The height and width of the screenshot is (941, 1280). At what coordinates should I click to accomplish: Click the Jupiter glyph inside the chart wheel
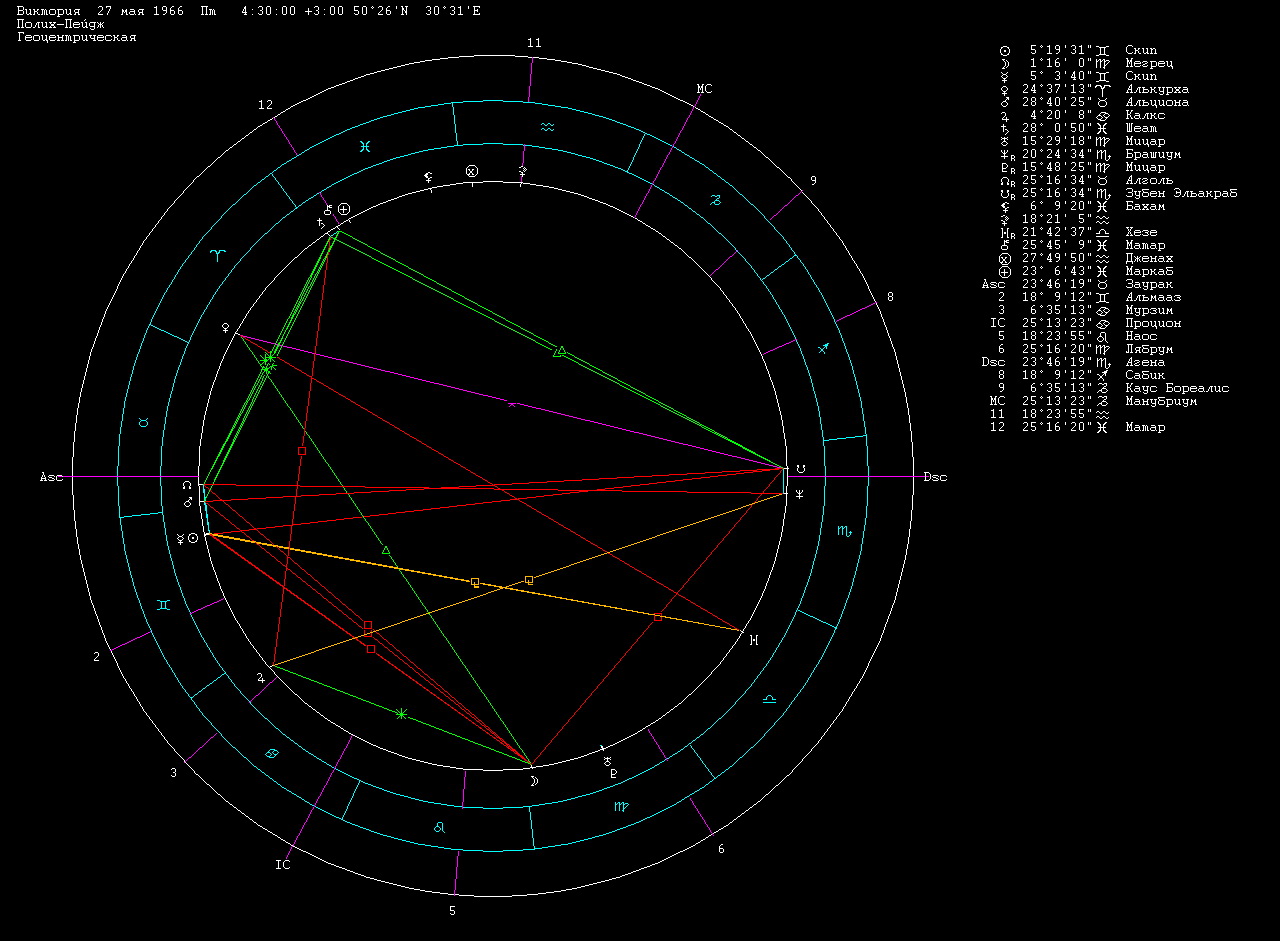260,677
